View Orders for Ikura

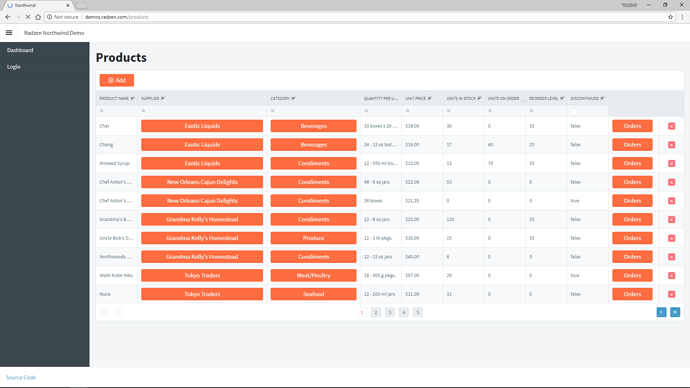click(x=632, y=294)
